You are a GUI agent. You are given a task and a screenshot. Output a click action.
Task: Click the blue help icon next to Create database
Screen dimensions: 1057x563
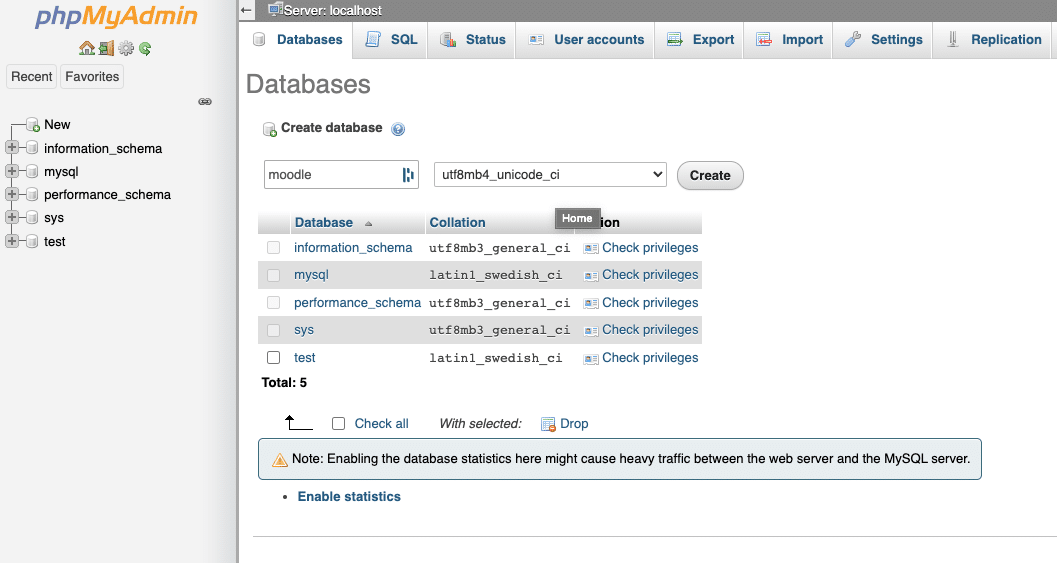pos(398,129)
